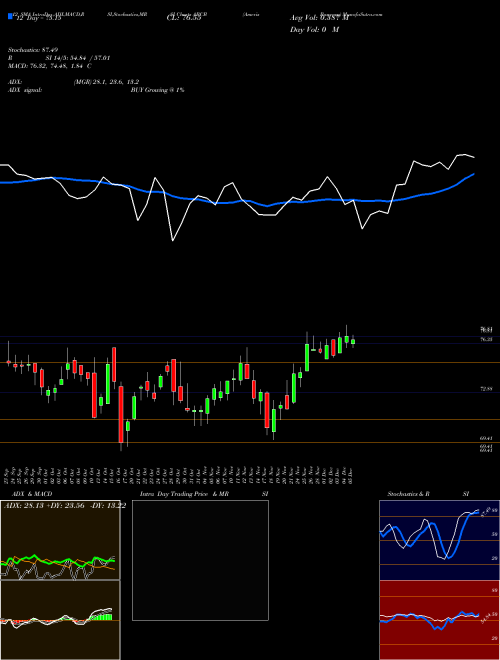500x660 pixels.
Task: Click the blue SMA legend square
Action: [10, 16]
